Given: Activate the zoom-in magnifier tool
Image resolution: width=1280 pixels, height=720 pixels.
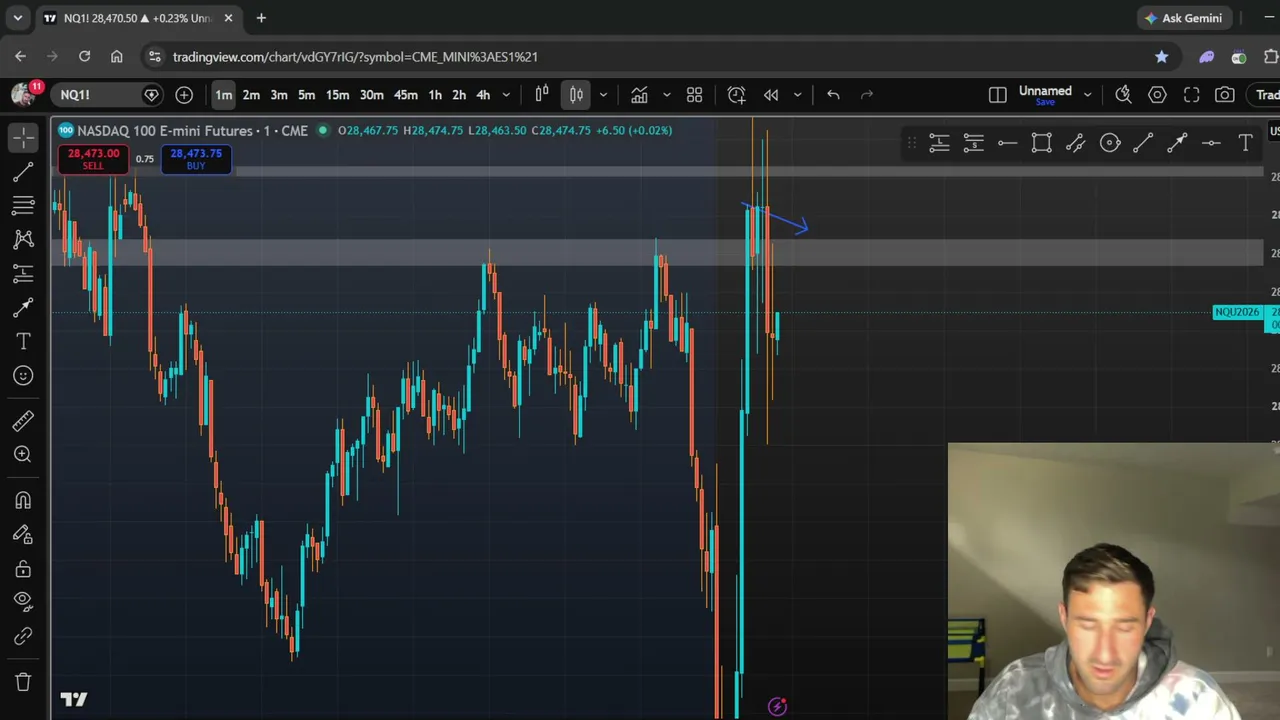Looking at the screenshot, I should coord(23,454).
